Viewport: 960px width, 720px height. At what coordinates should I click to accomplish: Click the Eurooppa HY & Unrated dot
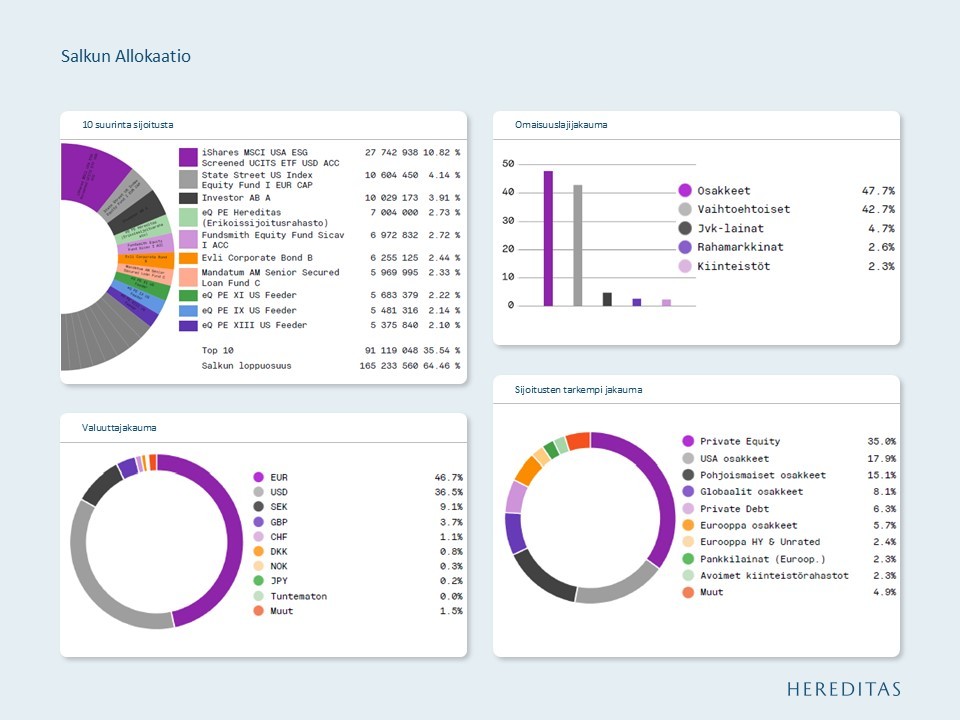click(x=688, y=541)
